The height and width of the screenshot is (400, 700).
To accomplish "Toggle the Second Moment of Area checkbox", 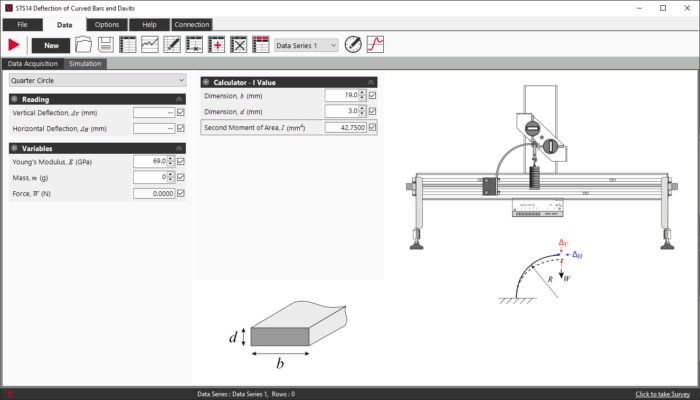I will (x=373, y=127).
